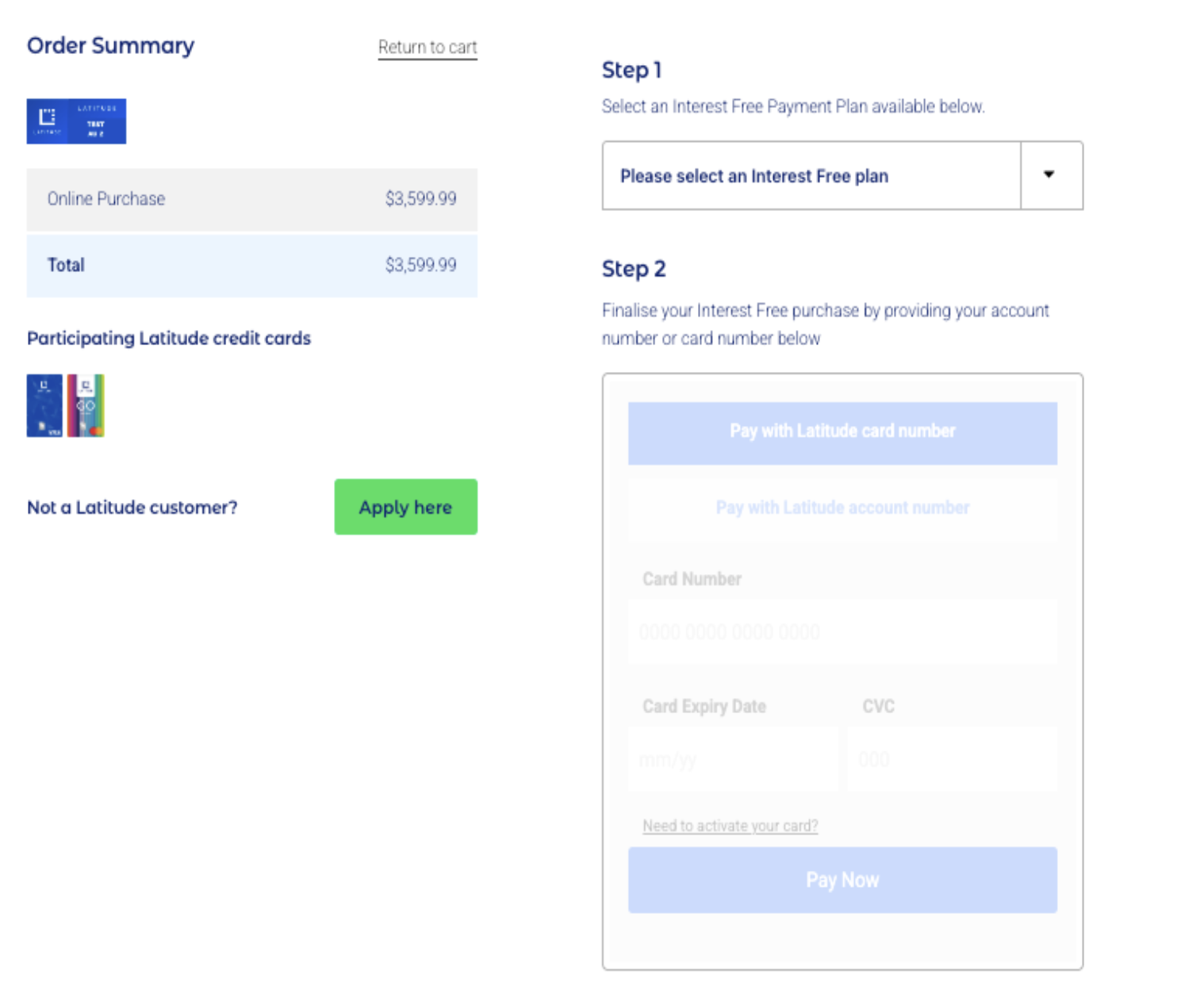The height and width of the screenshot is (1001, 1204).
Task: Click the blue Latitude Visa card image
Action: (x=44, y=405)
